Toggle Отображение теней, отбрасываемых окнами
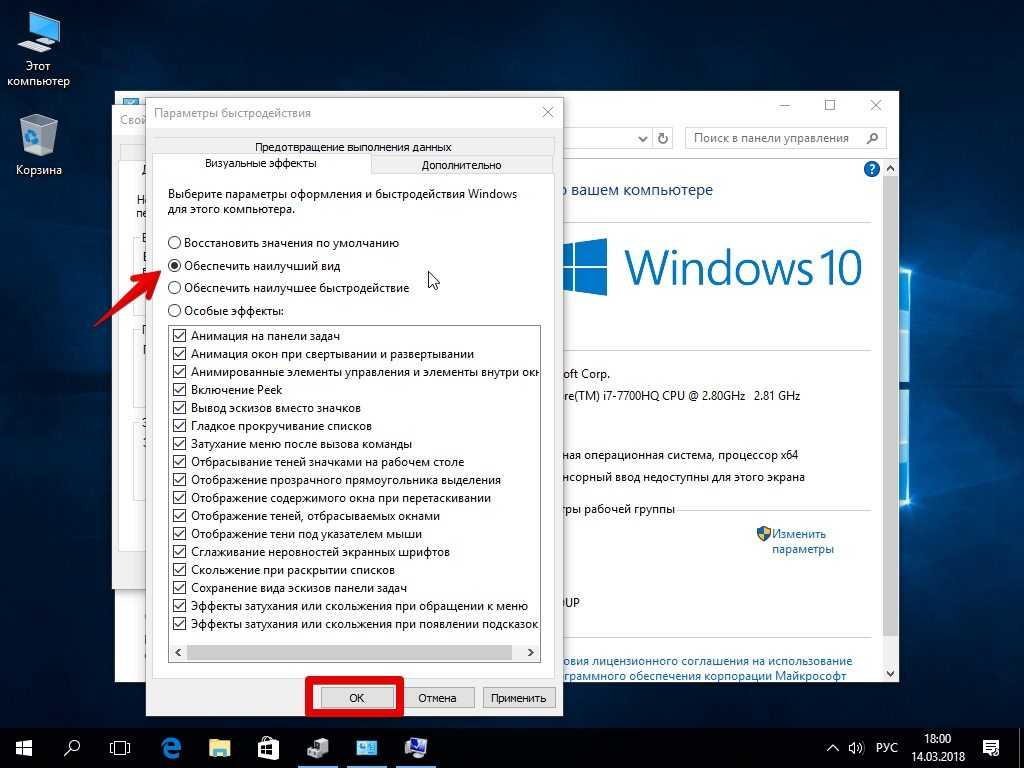Screen dimensions: 1024x768 click(x=180, y=516)
